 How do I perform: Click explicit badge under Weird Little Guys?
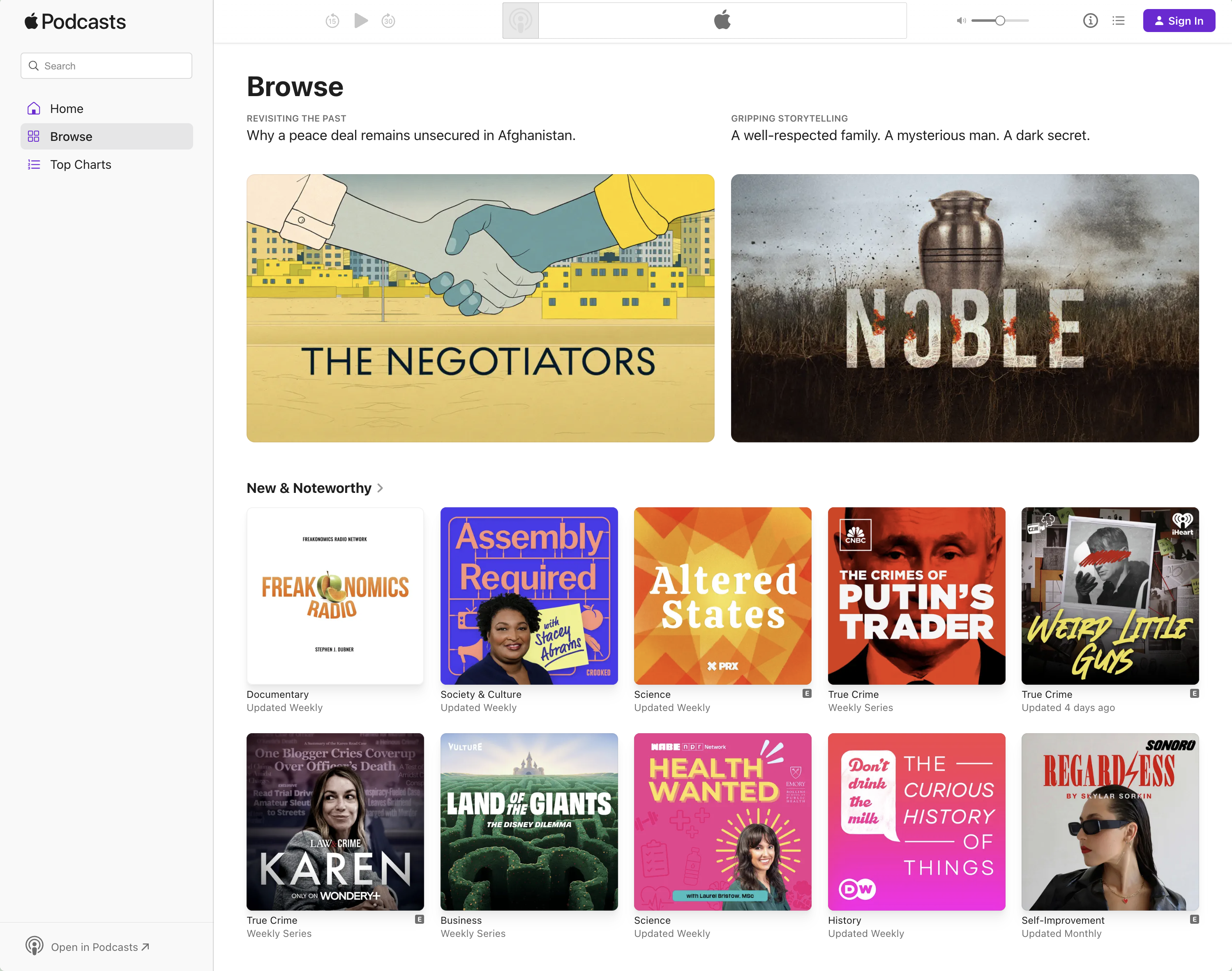click(x=1195, y=694)
